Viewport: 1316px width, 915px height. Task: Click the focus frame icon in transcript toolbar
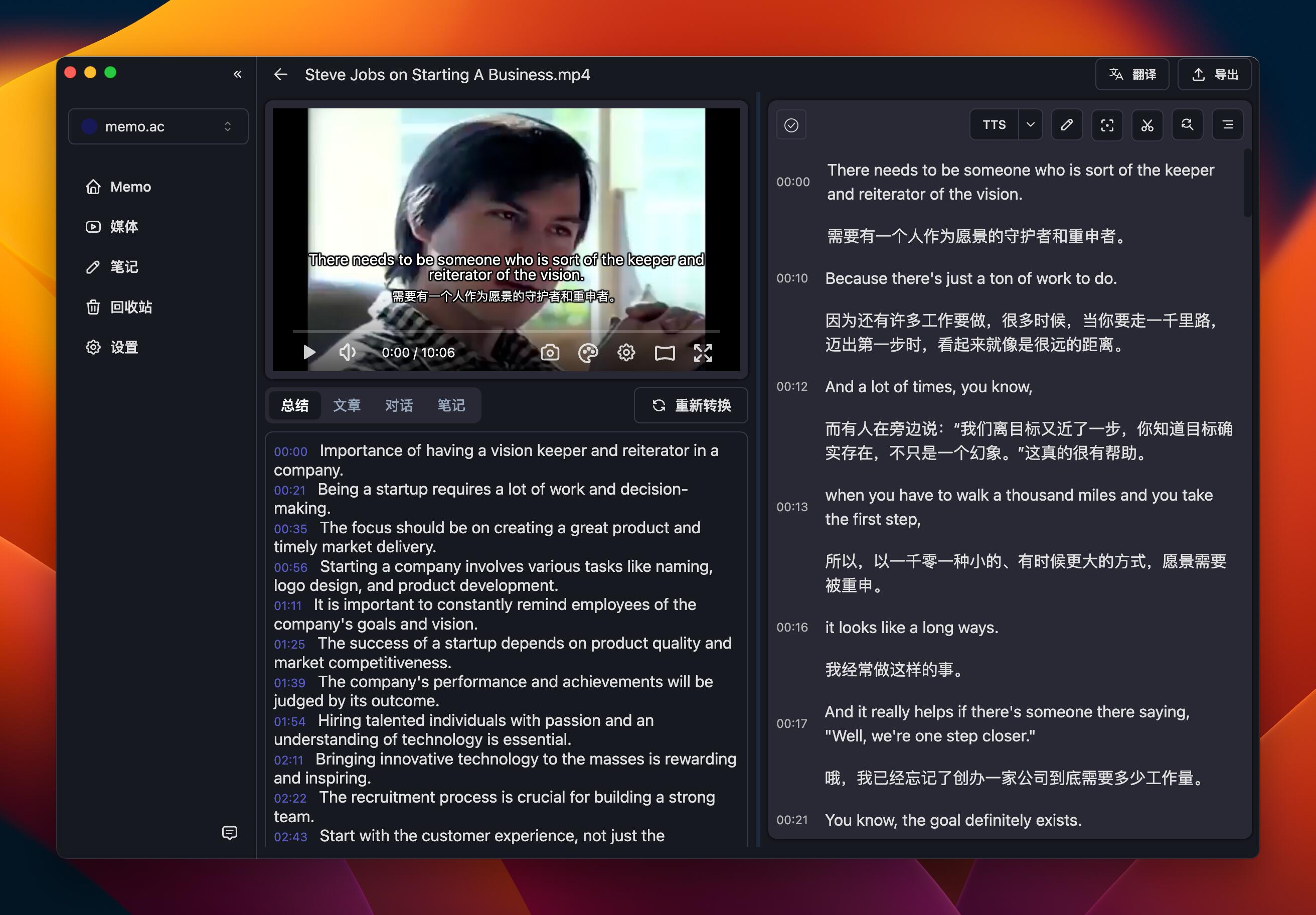coord(1107,125)
